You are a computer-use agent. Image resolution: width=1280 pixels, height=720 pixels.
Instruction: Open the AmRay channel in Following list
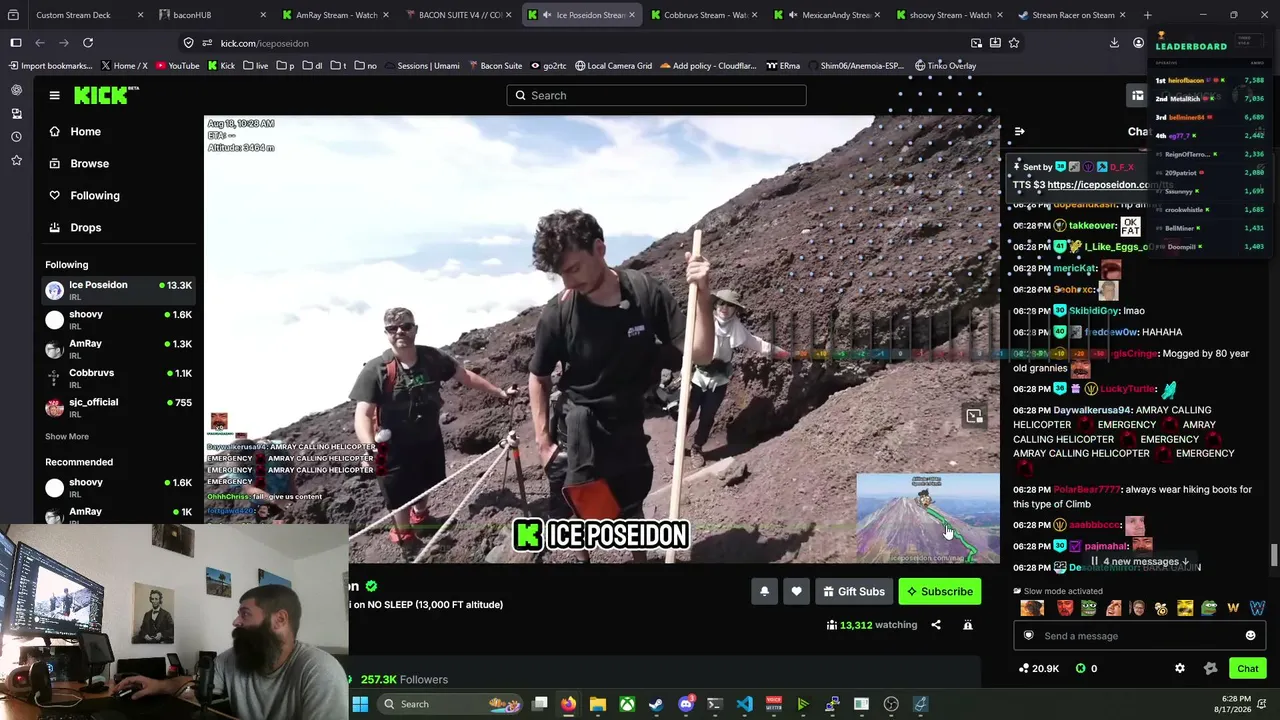118,349
